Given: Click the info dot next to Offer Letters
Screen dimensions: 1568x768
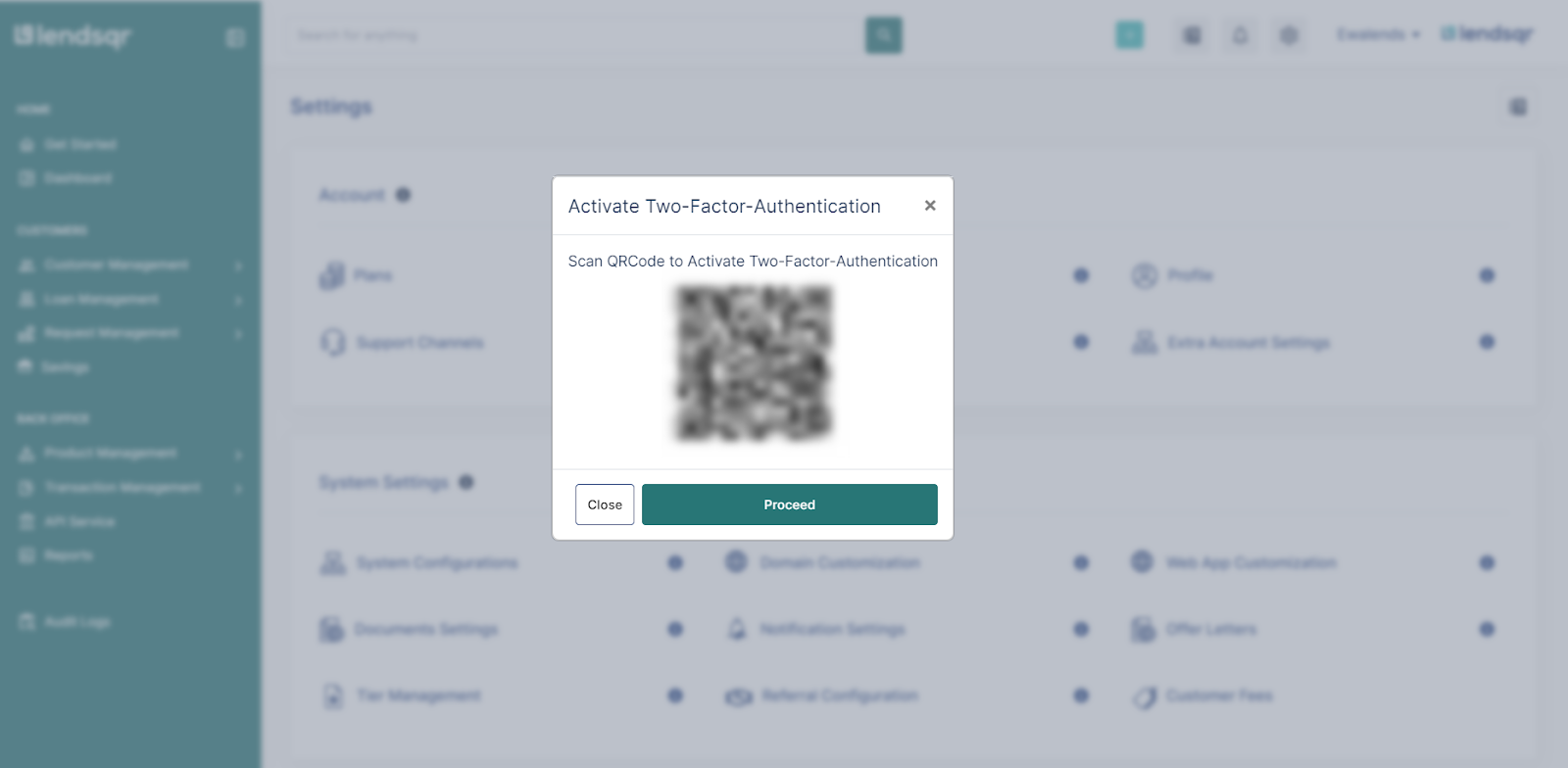Looking at the screenshot, I should [x=1487, y=629].
